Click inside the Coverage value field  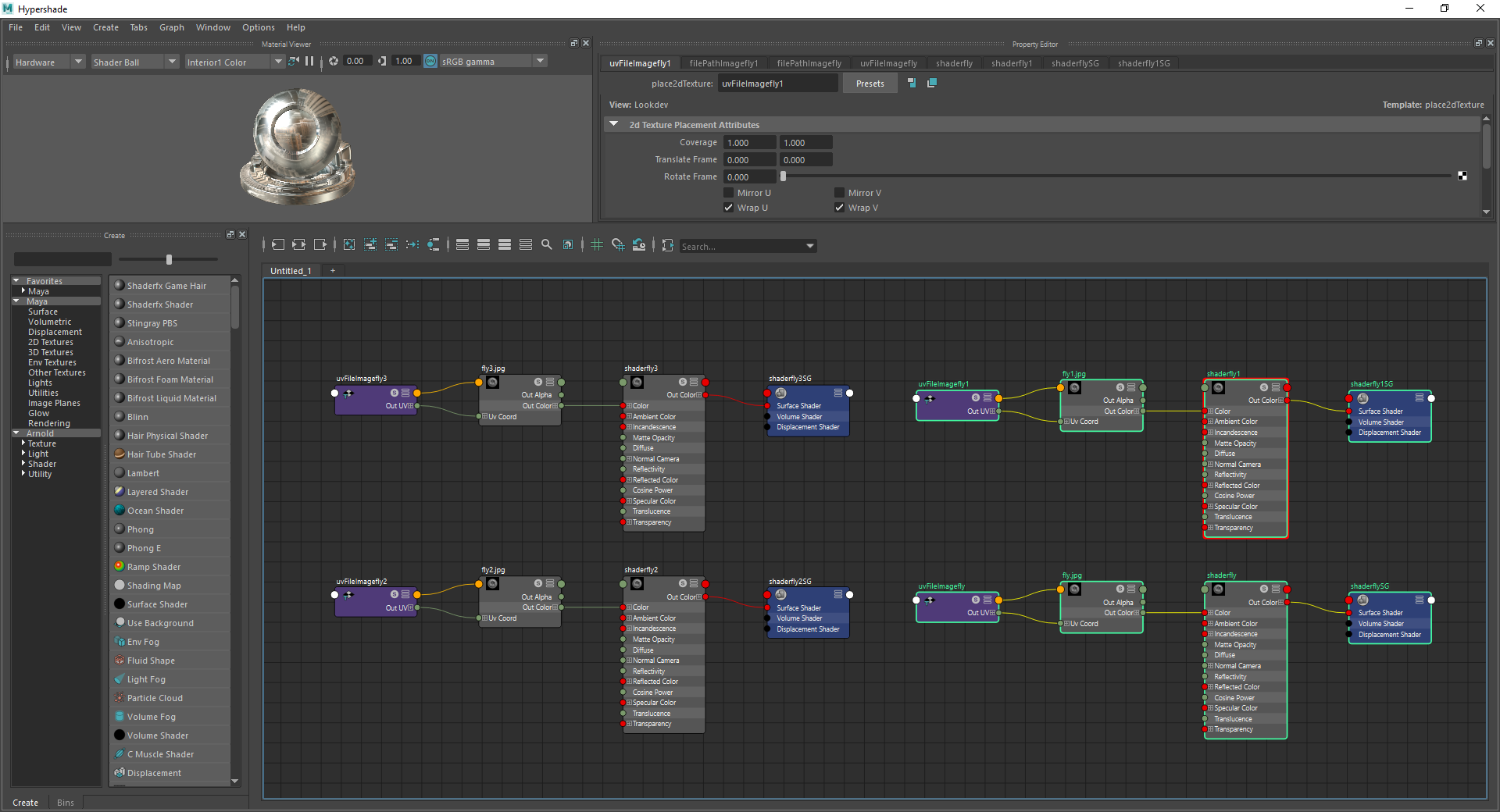(748, 142)
